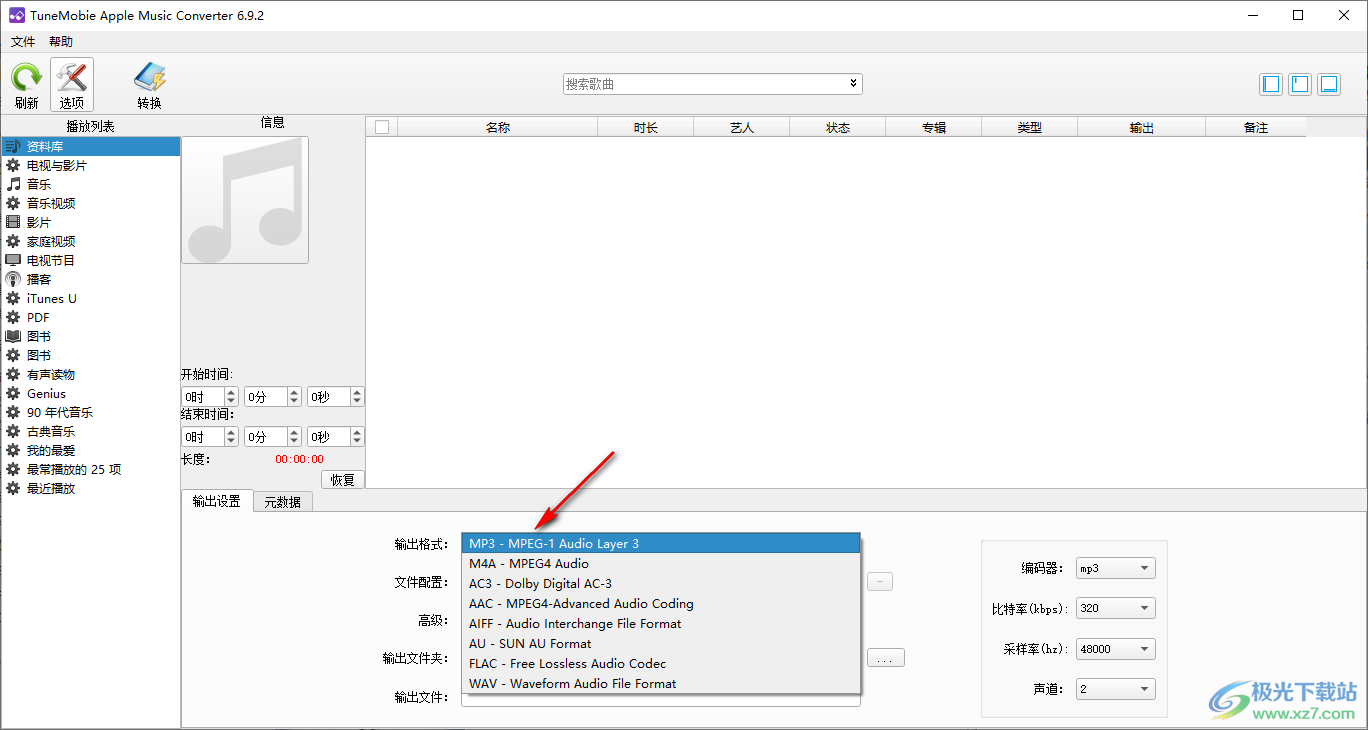Open the 我的最爱 playlist

coord(91,450)
